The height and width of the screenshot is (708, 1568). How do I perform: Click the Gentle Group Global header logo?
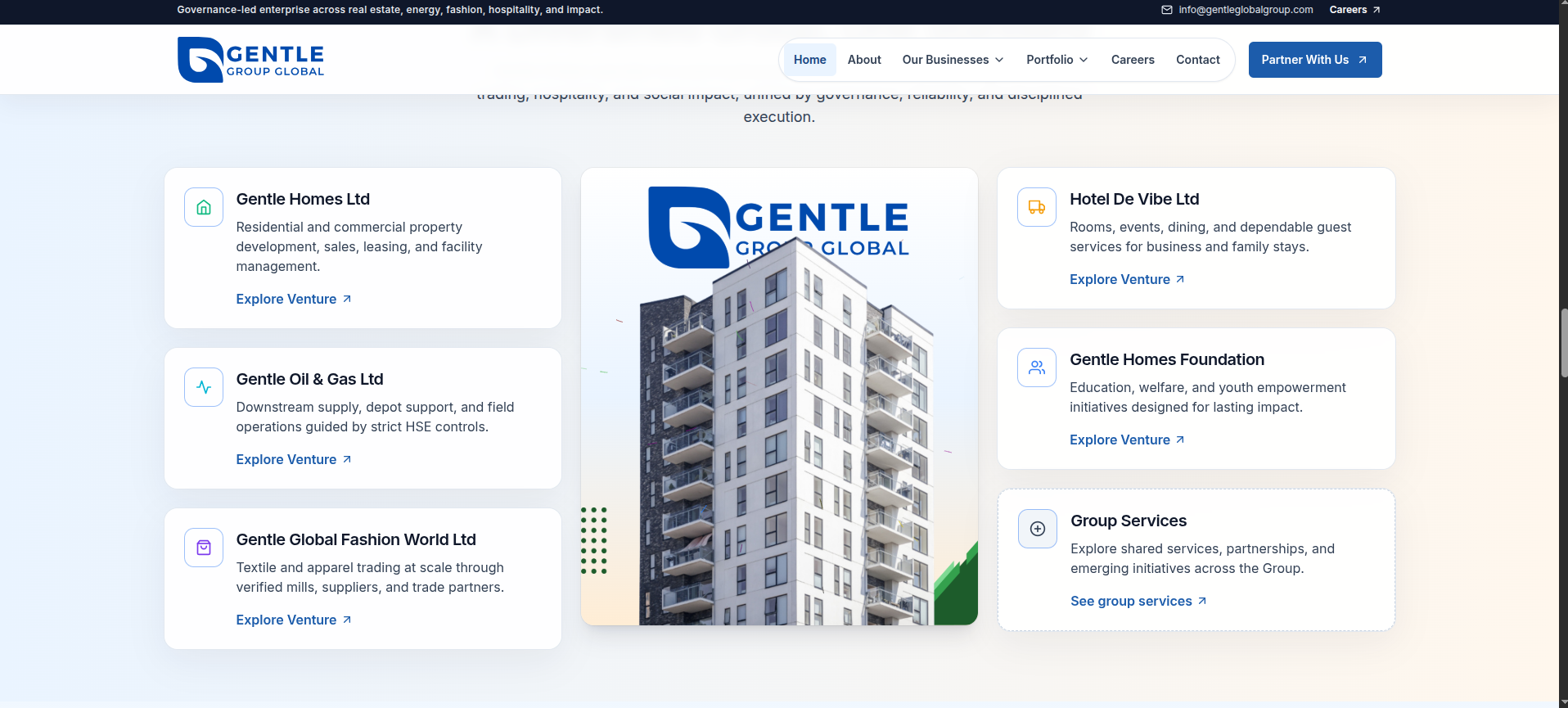[x=250, y=60]
